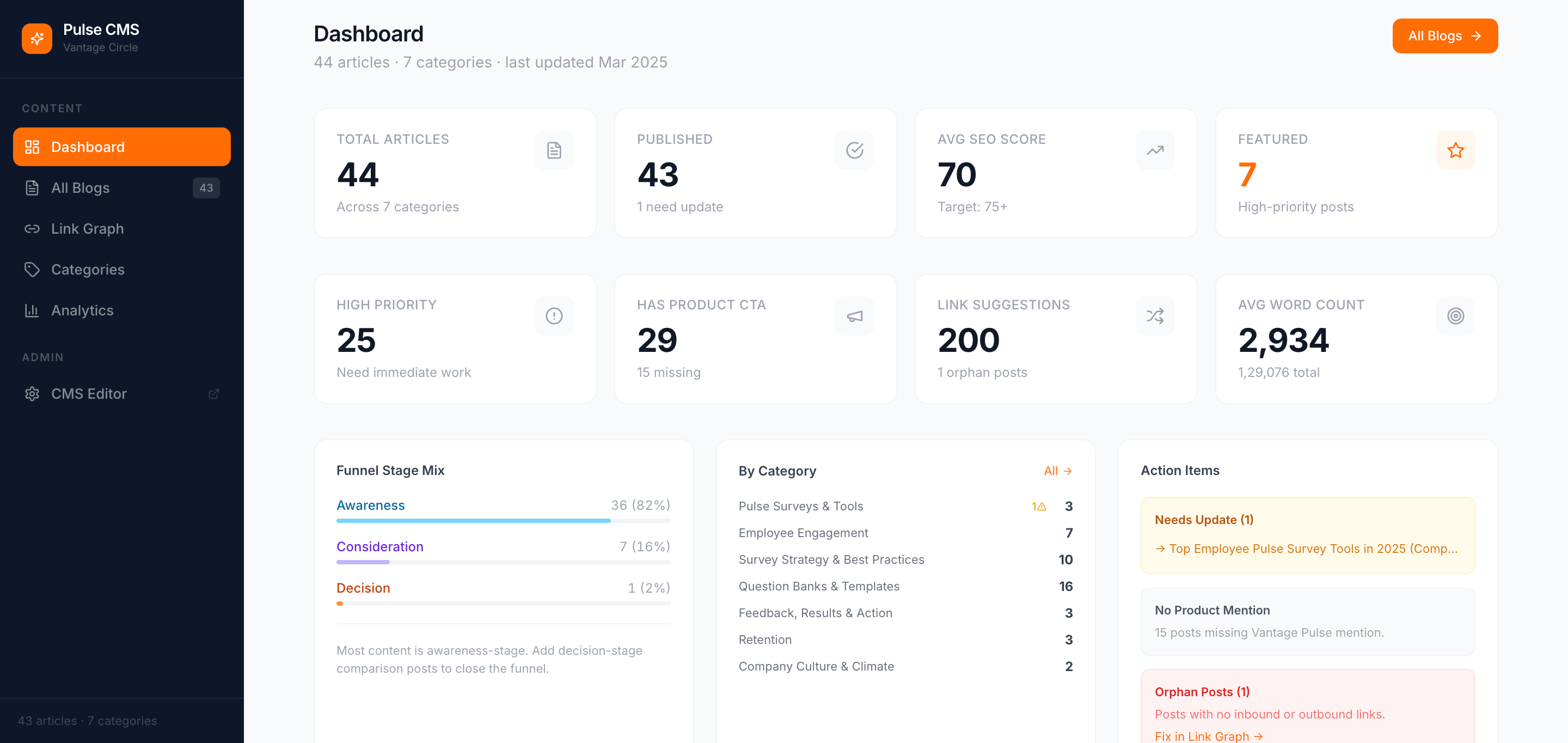Image resolution: width=1568 pixels, height=743 pixels.
Task: Click the shuffle icon on Link Suggestions card
Action: (x=1155, y=316)
